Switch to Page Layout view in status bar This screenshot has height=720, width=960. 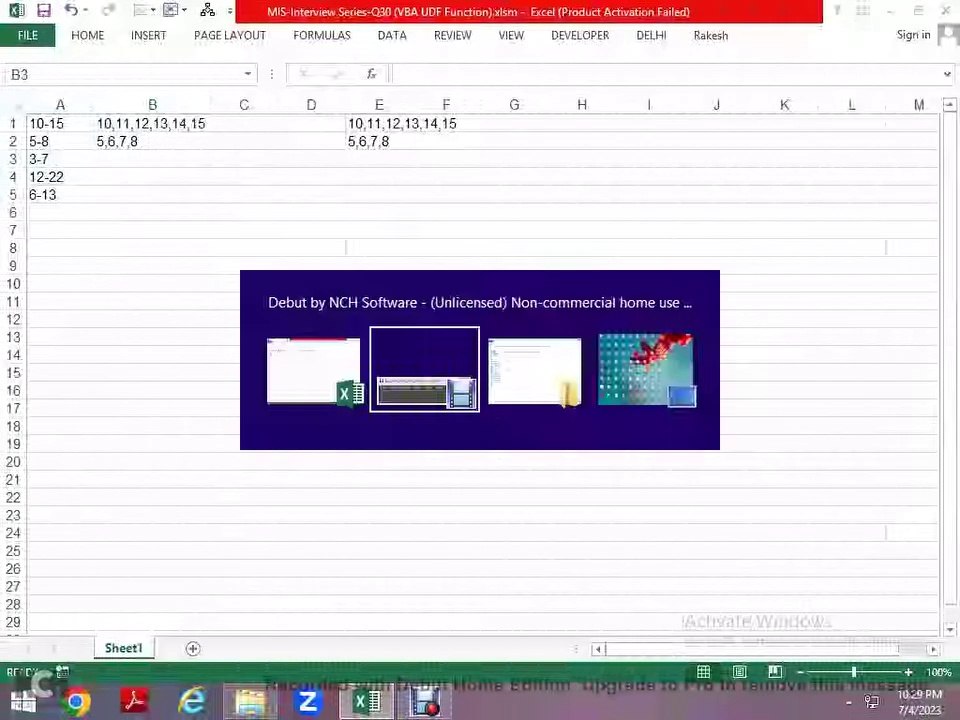click(x=740, y=672)
